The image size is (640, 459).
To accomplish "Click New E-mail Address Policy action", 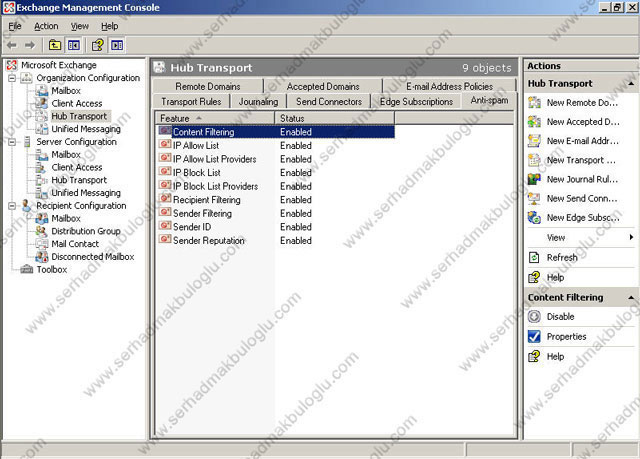I will coord(573,141).
